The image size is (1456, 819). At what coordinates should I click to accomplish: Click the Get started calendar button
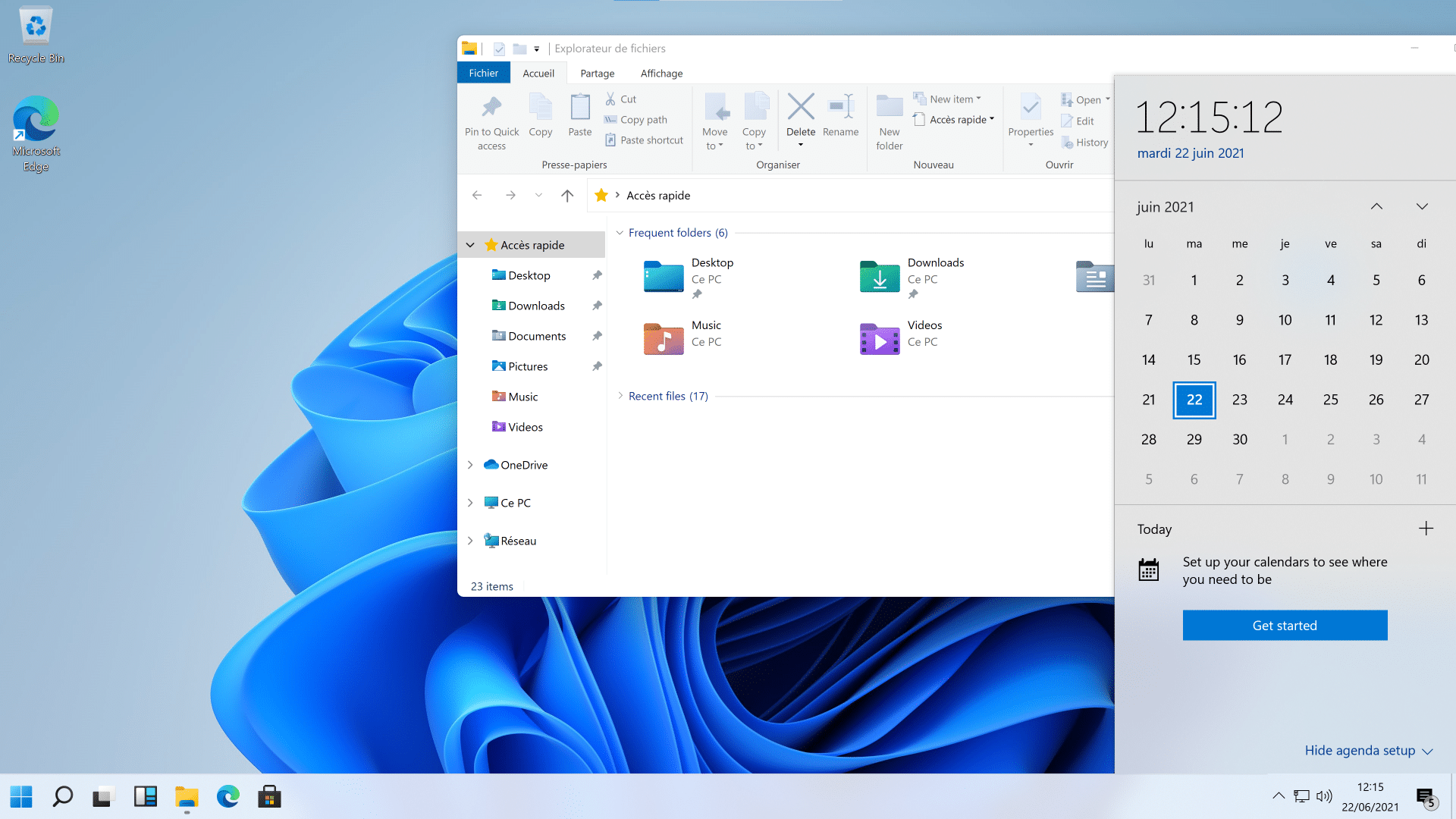1285,625
